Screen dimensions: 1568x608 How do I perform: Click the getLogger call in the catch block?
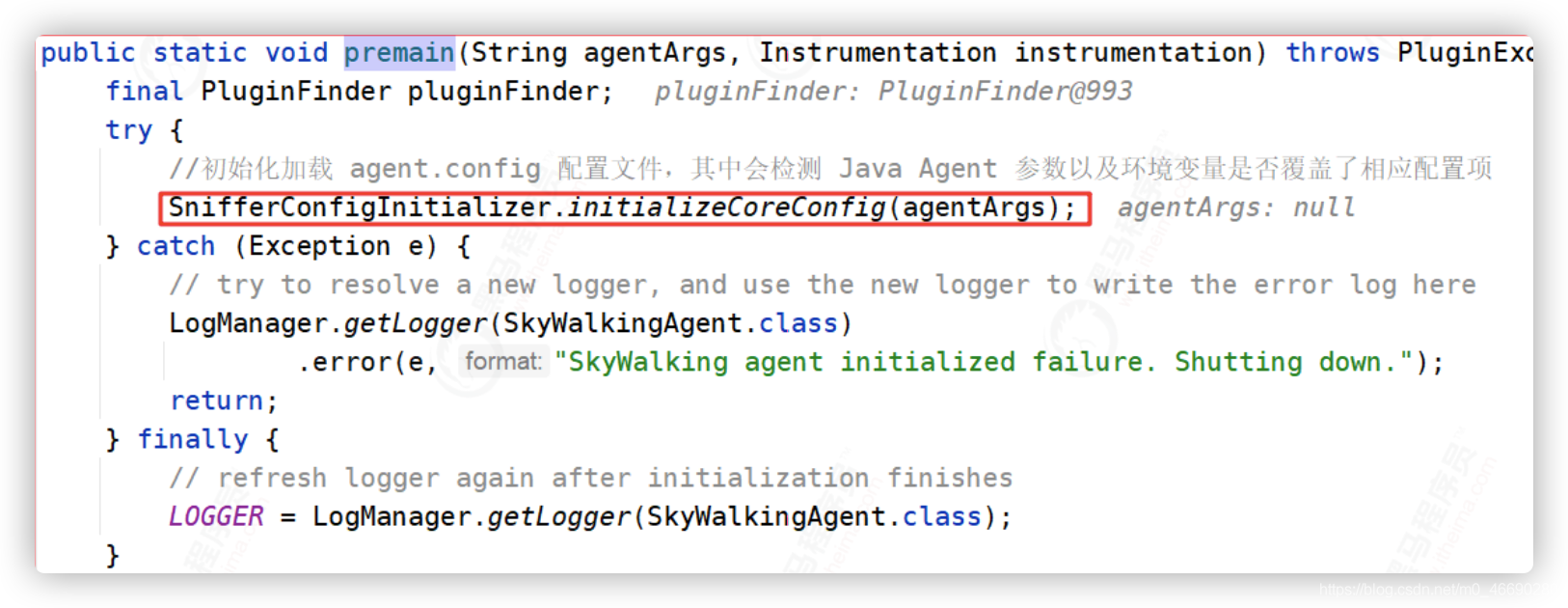[416, 323]
